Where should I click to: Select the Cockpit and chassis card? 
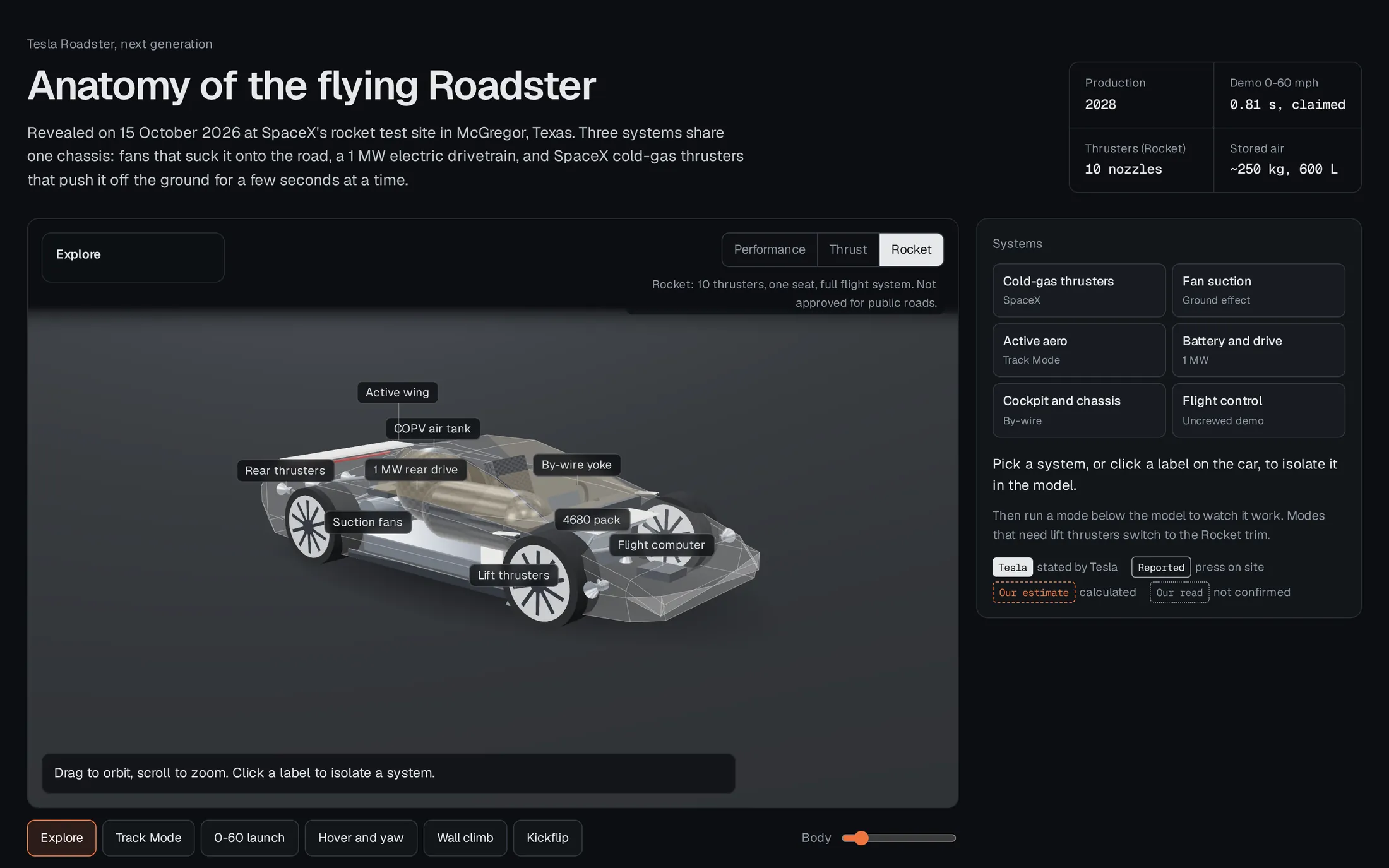[1078, 410]
